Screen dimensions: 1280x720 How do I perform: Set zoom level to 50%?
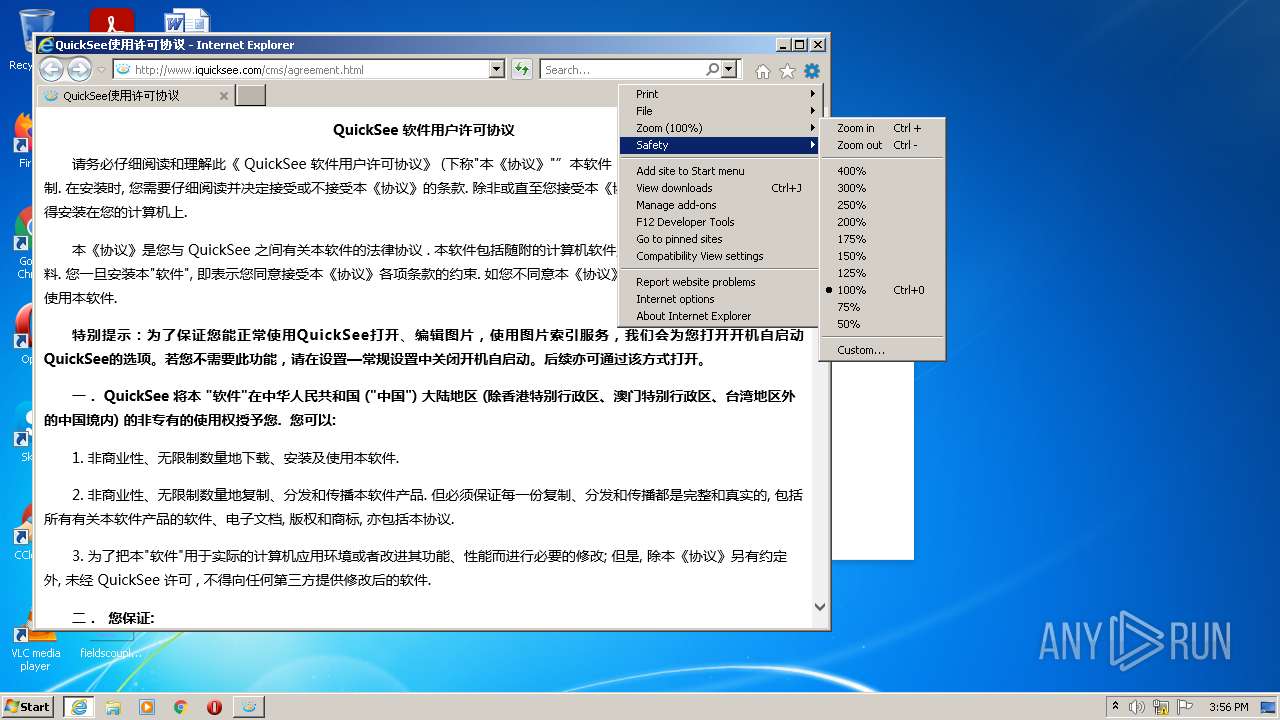coord(882,324)
